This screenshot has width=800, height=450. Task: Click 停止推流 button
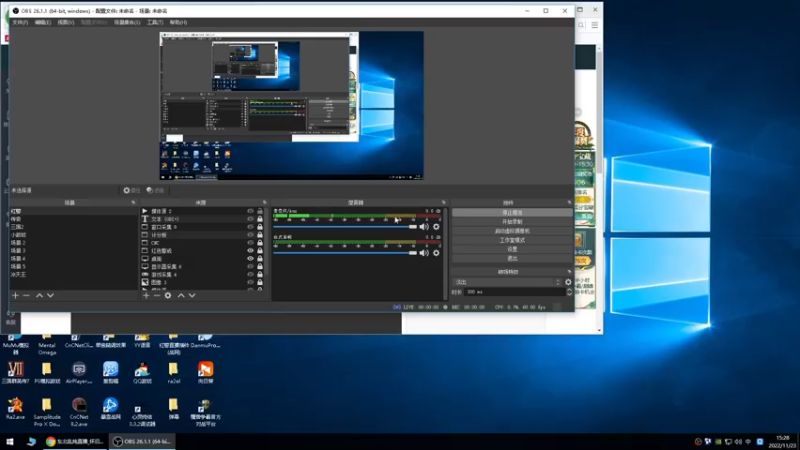[512, 213]
